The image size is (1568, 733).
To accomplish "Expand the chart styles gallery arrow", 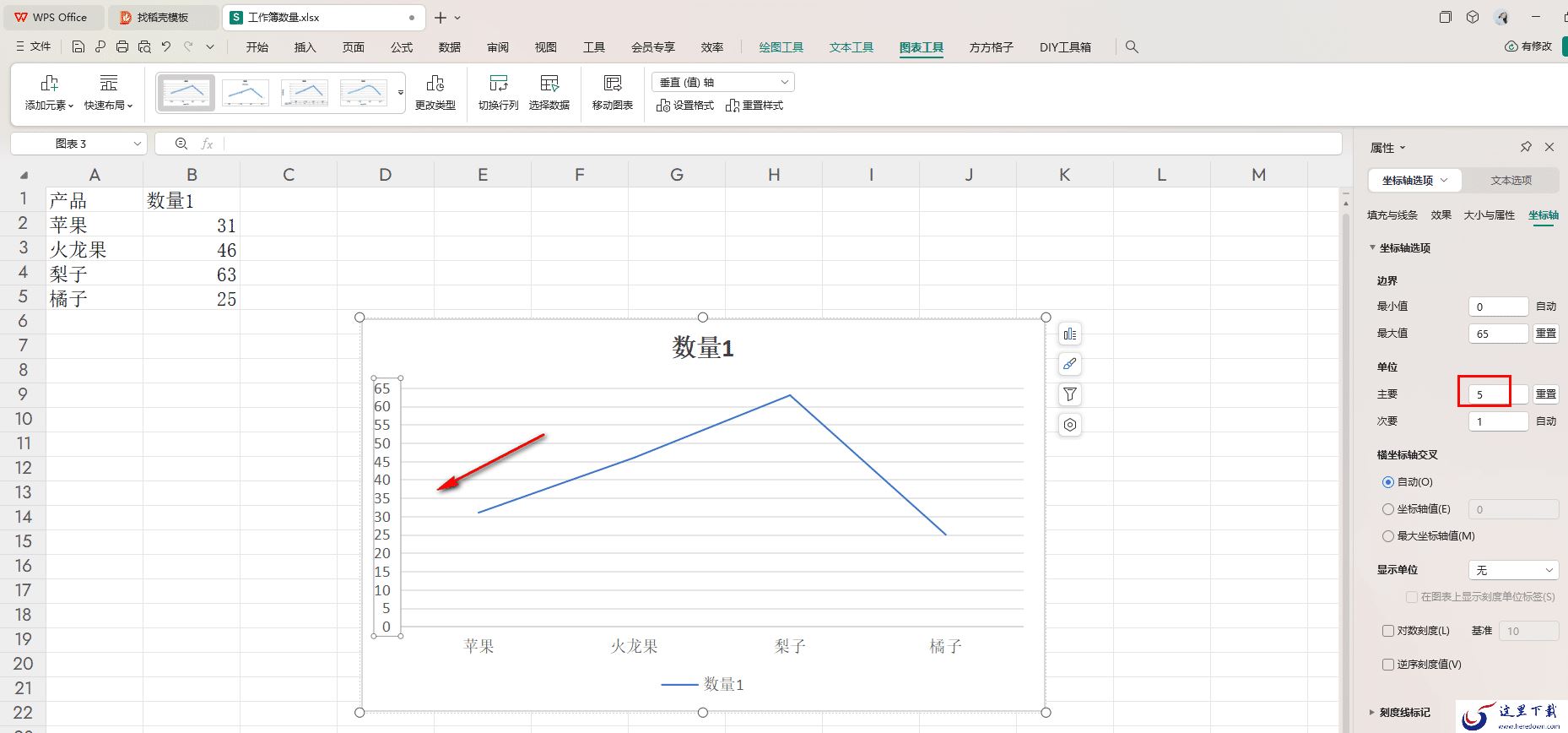I will point(401,93).
